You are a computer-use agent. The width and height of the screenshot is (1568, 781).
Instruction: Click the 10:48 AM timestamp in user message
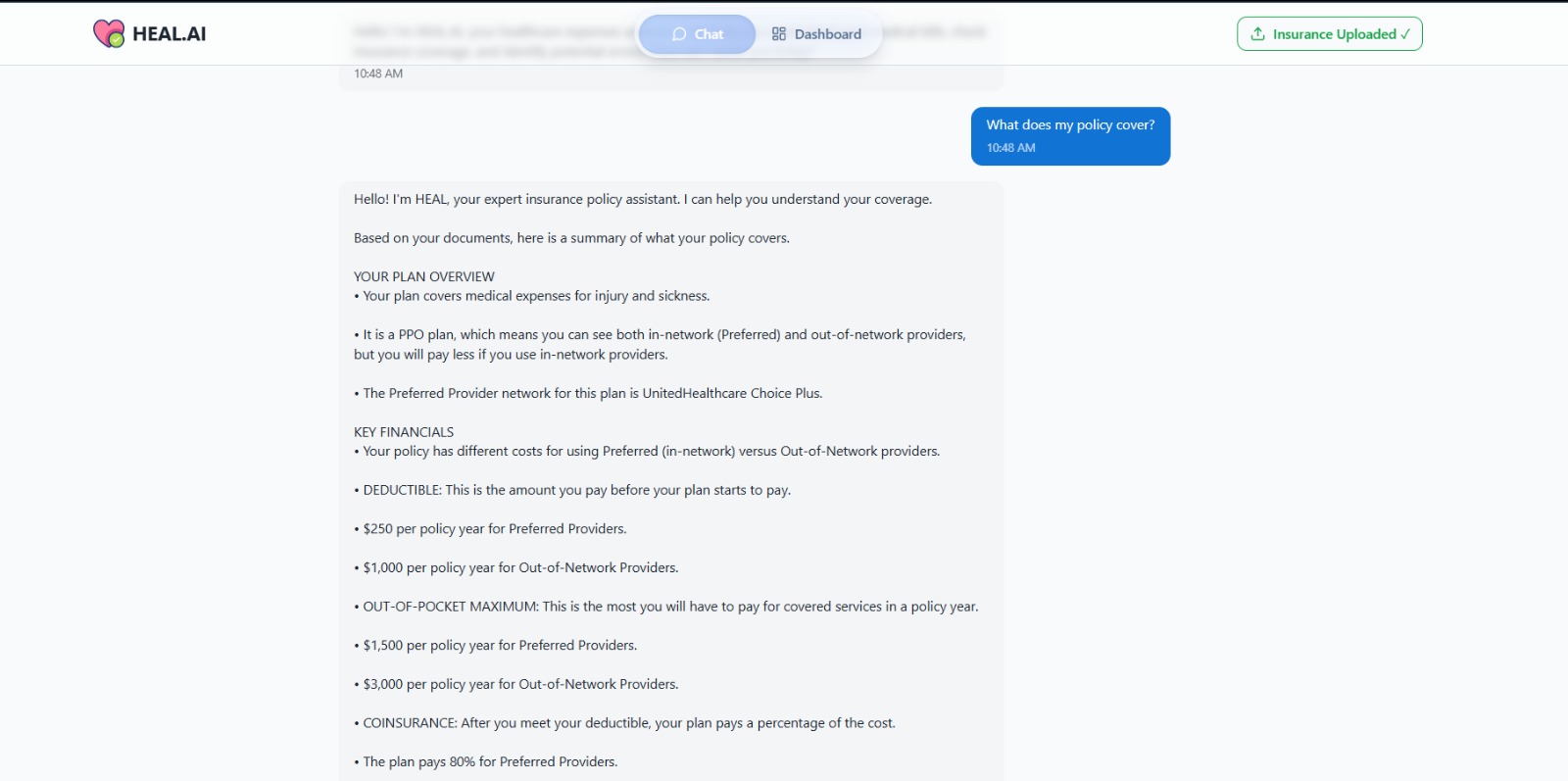point(1010,148)
